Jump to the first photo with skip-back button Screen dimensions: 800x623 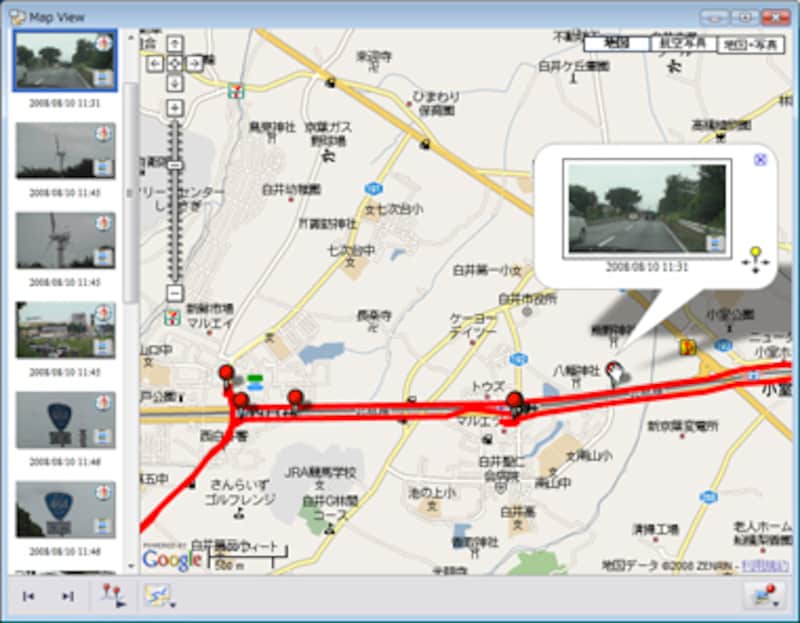click(29, 596)
